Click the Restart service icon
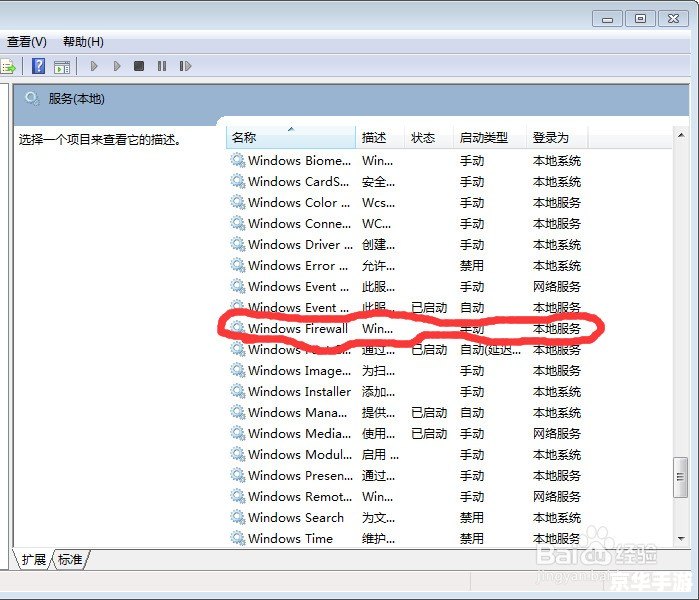The image size is (699, 600). [x=185, y=66]
